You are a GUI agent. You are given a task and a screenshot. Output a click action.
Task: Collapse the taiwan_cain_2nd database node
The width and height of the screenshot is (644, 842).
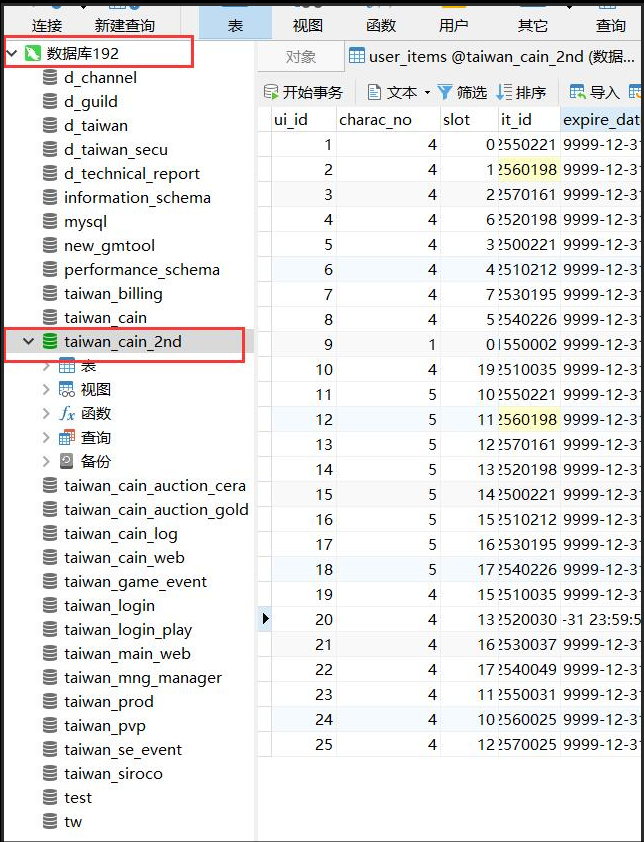tap(28, 341)
